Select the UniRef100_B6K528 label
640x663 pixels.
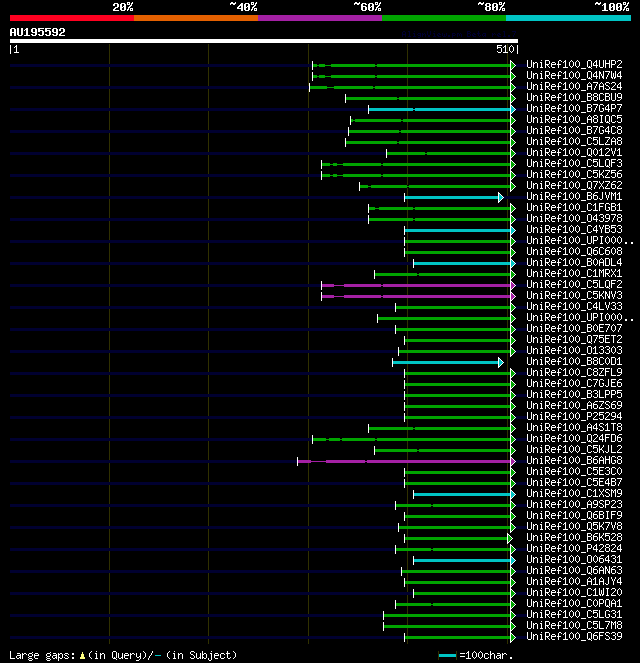(x=574, y=537)
